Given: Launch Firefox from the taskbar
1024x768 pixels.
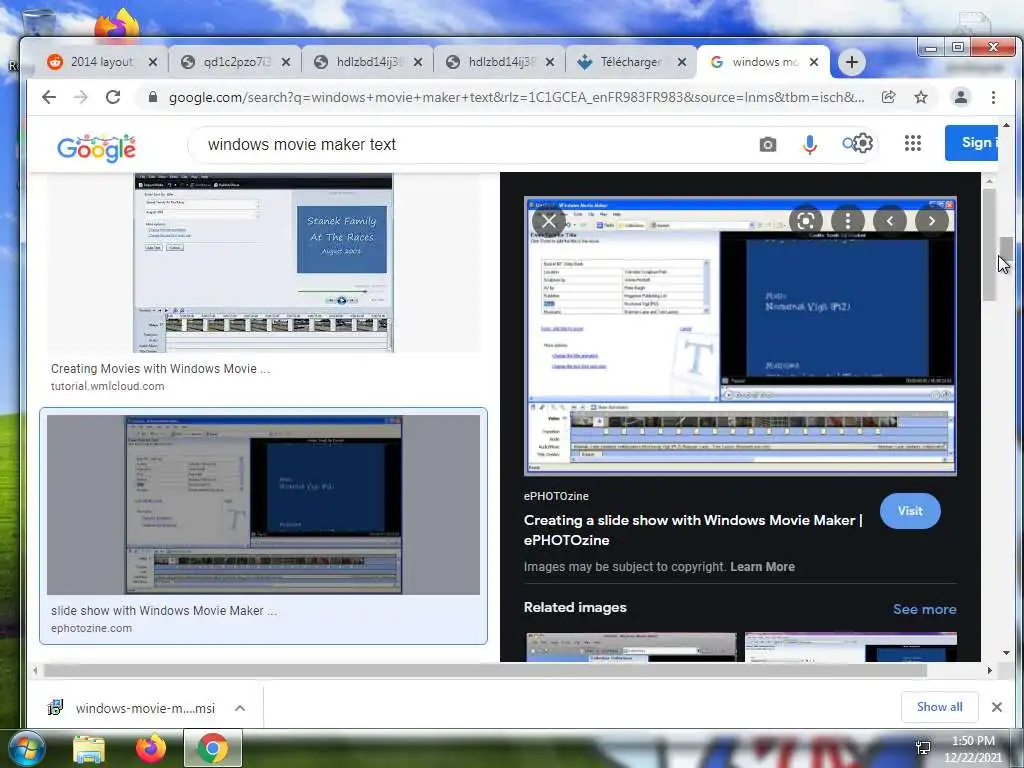Looking at the screenshot, I should 151,748.
